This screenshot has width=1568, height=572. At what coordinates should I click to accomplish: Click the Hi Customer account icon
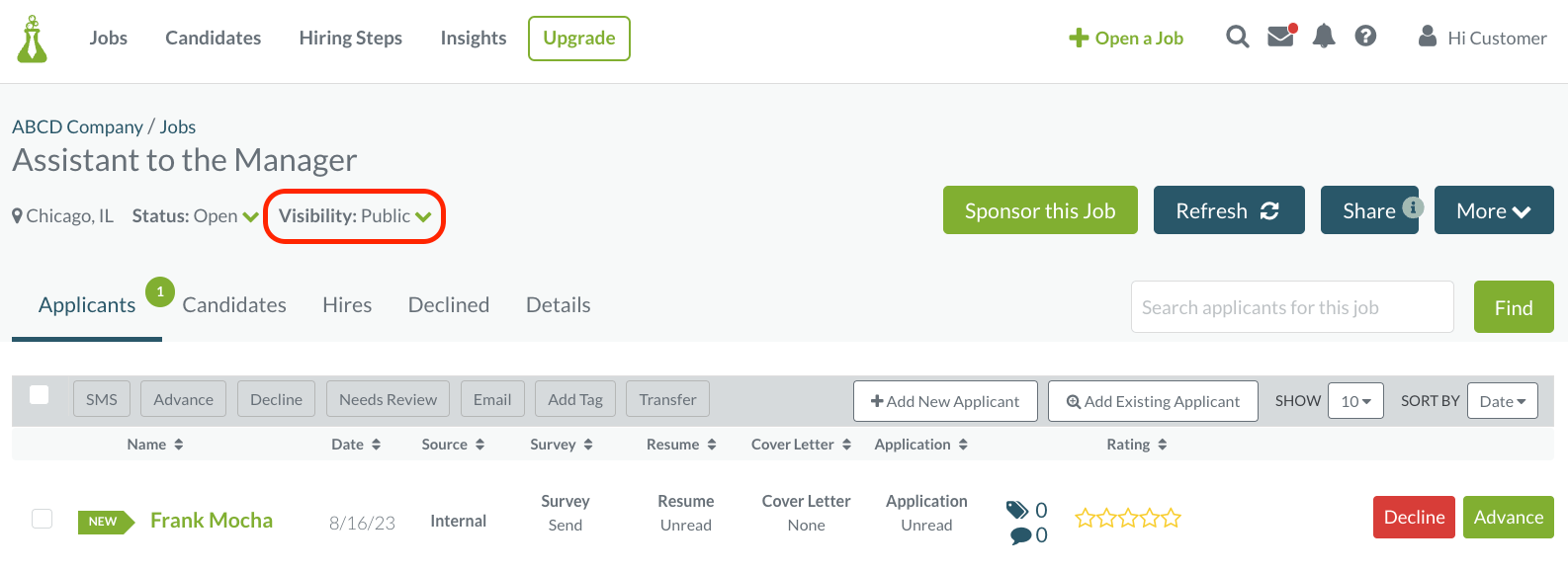point(1428,36)
